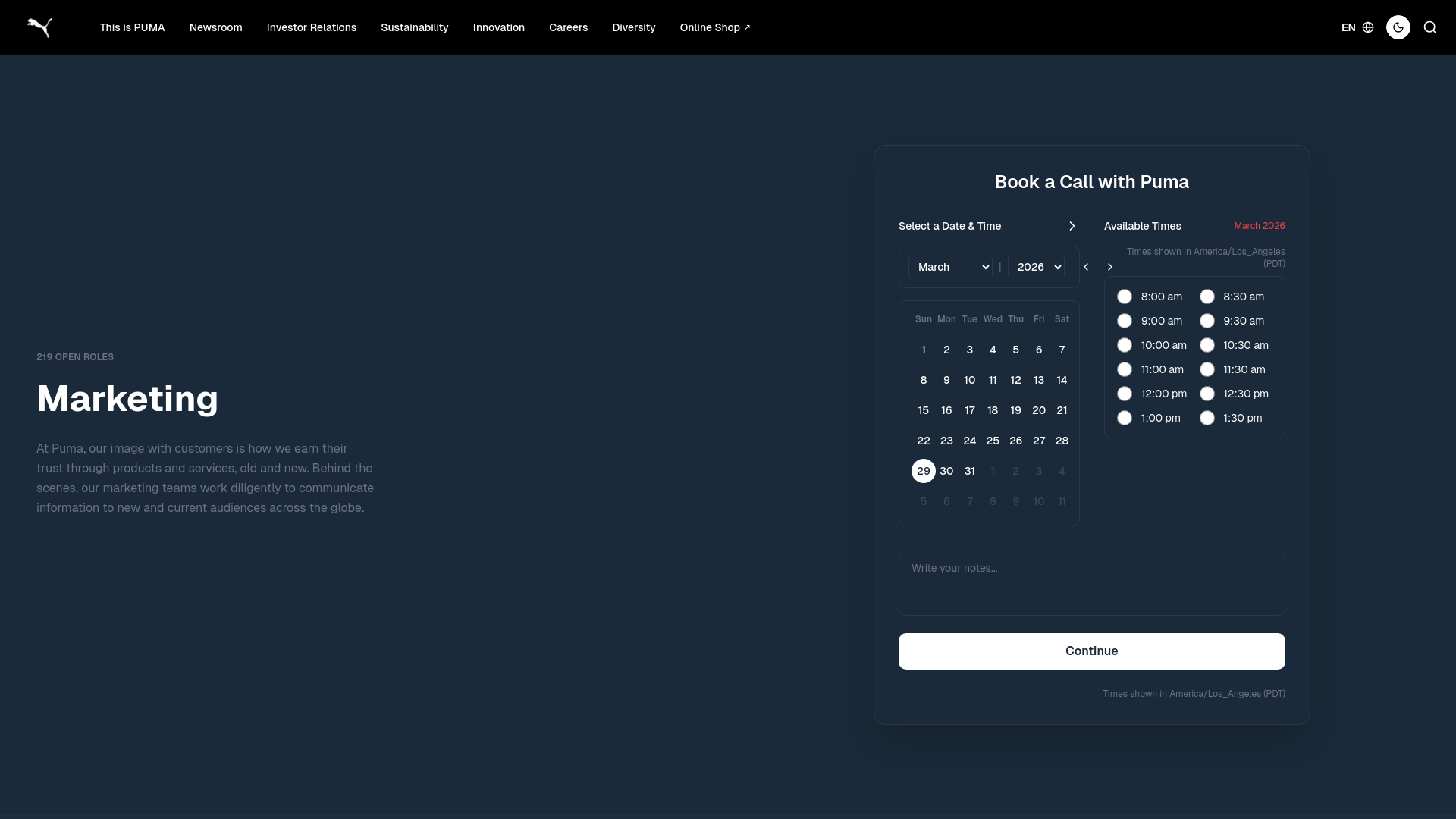The width and height of the screenshot is (1456, 819).
Task: Pick the 1:30 pm time slot
Action: point(1207,418)
